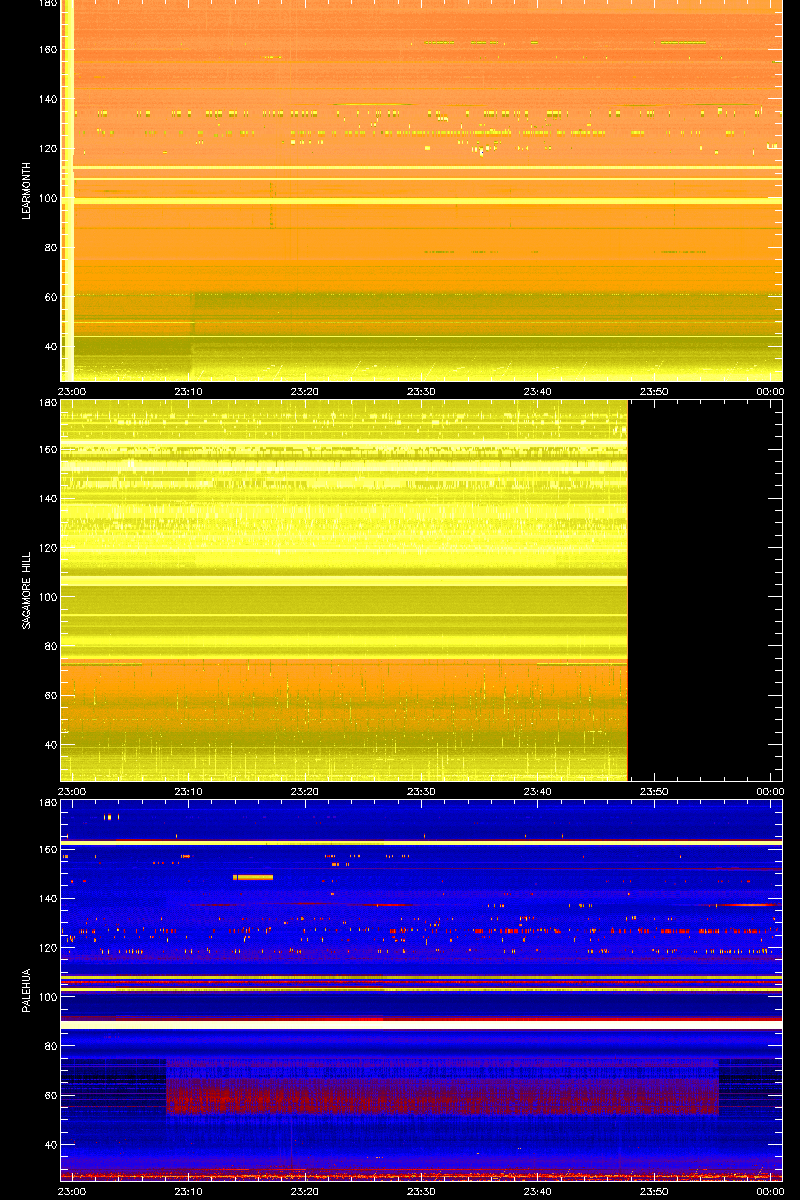
Task: Click the 120 tick on Sagamore Hill axis
Action: [48, 548]
